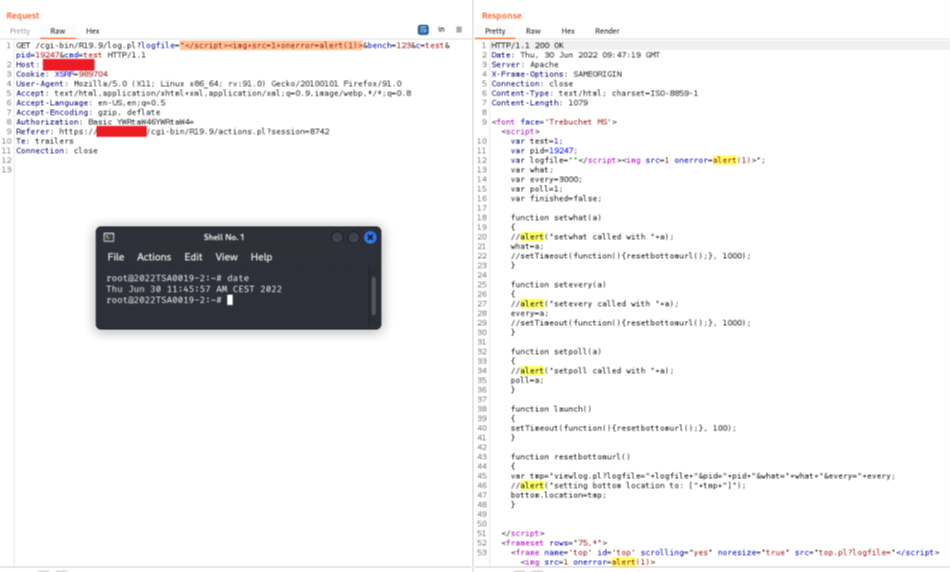Click the 'var pid=19247;' line
950x572 pixels.
point(543,151)
